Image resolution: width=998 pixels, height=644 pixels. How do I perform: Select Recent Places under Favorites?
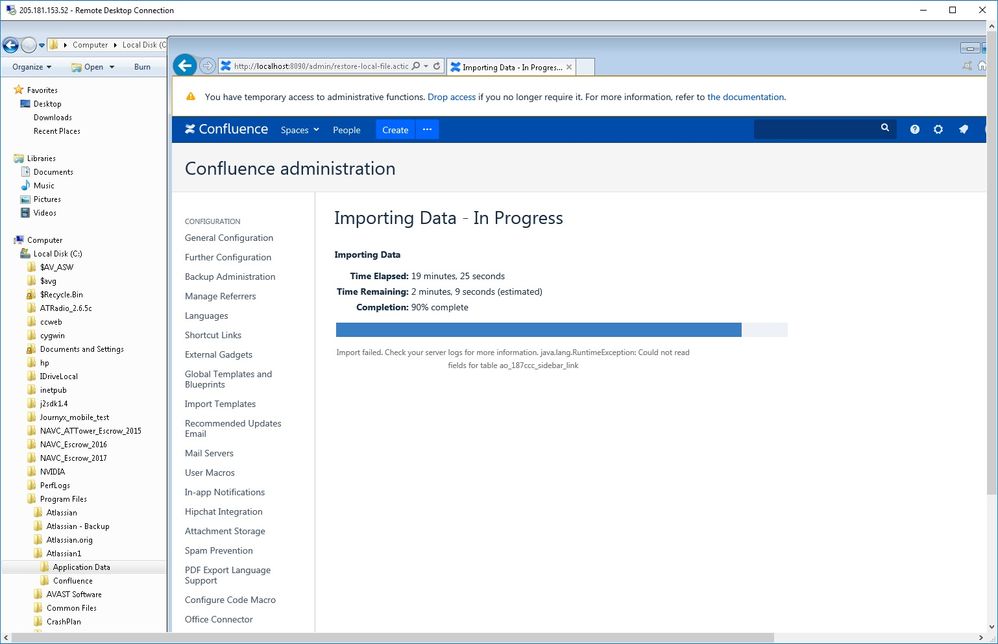[57, 131]
